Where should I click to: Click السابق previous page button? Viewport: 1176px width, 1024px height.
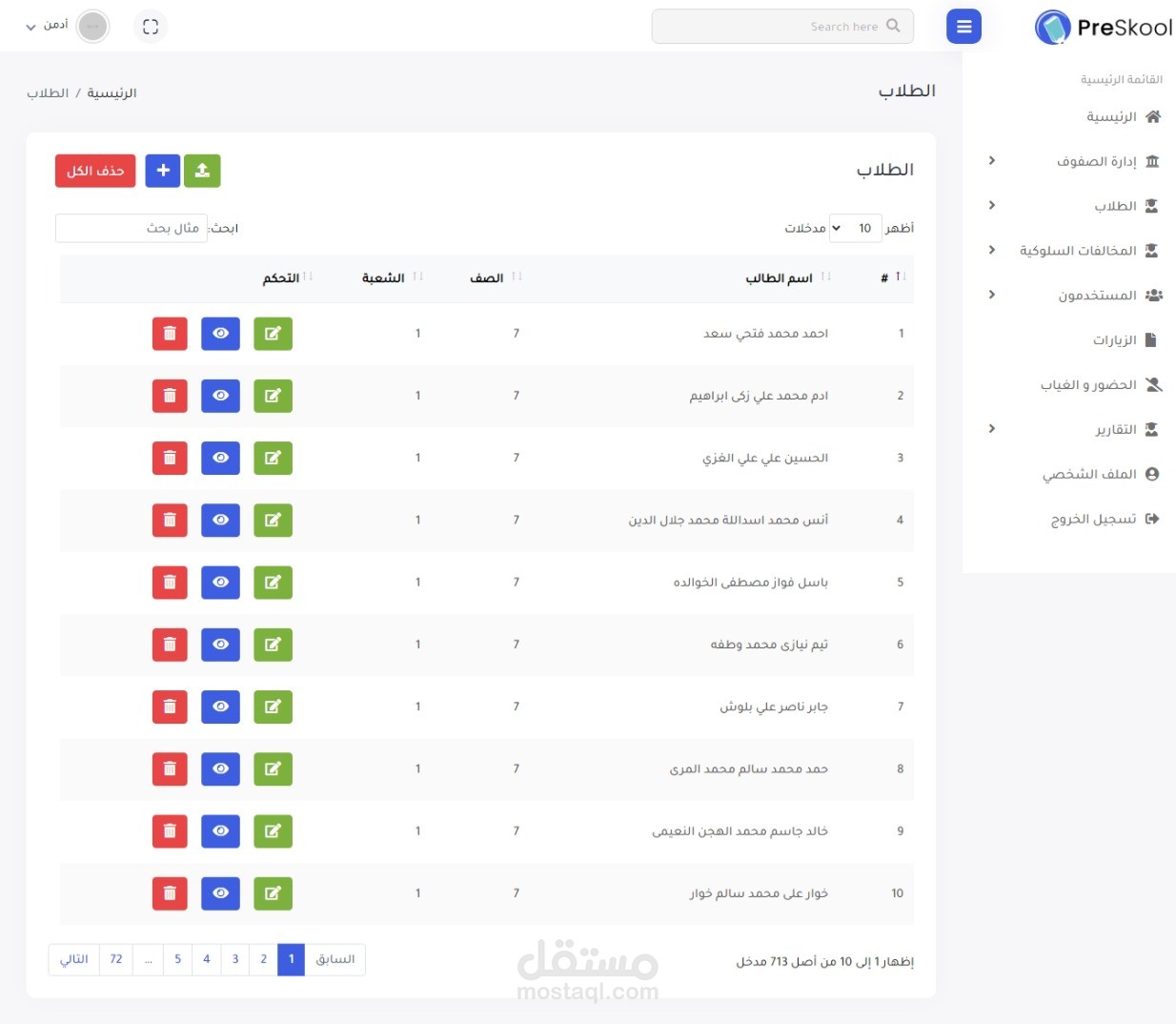click(x=335, y=959)
